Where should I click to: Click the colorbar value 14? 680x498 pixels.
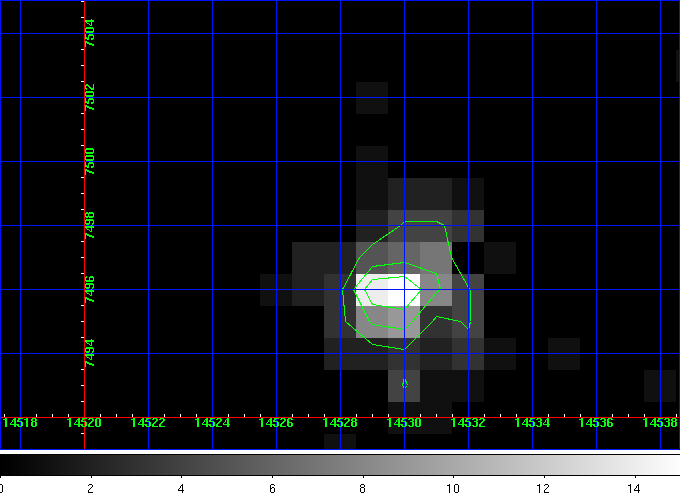[x=634, y=489]
